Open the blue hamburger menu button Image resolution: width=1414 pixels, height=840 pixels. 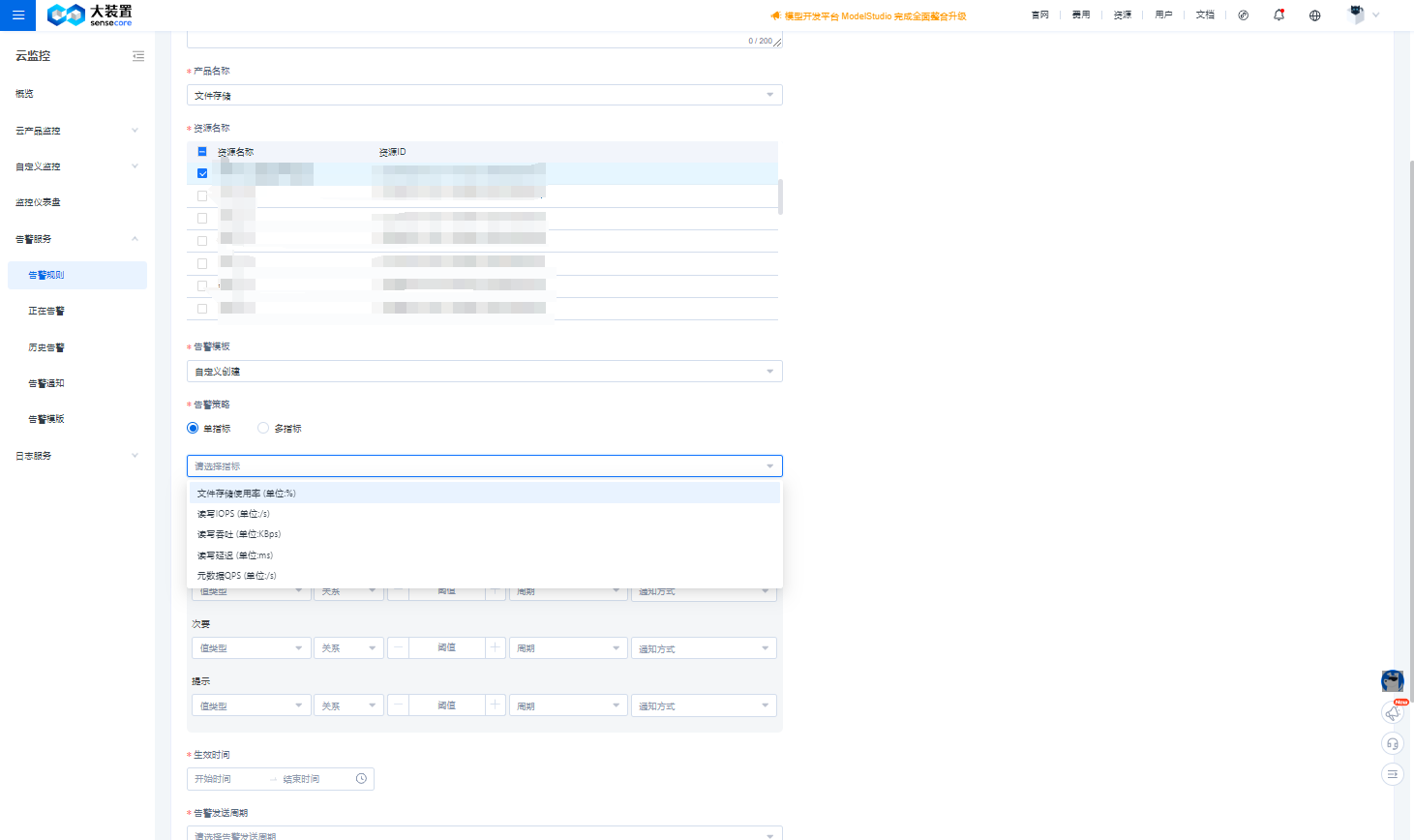[x=17, y=15]
